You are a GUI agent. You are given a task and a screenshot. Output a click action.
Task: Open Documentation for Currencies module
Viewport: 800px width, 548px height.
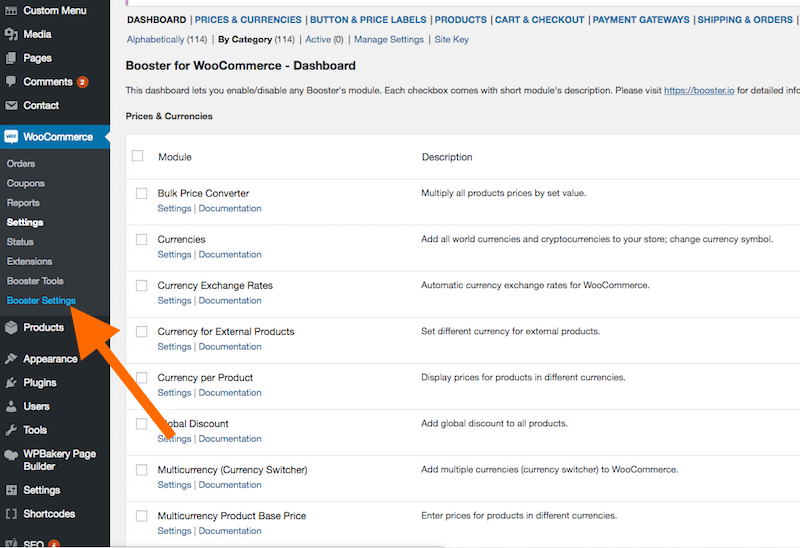(230, 254)
